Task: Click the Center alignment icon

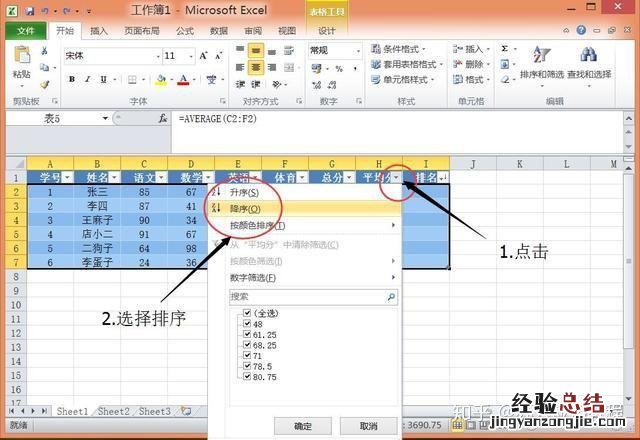Action: (256, 67)
